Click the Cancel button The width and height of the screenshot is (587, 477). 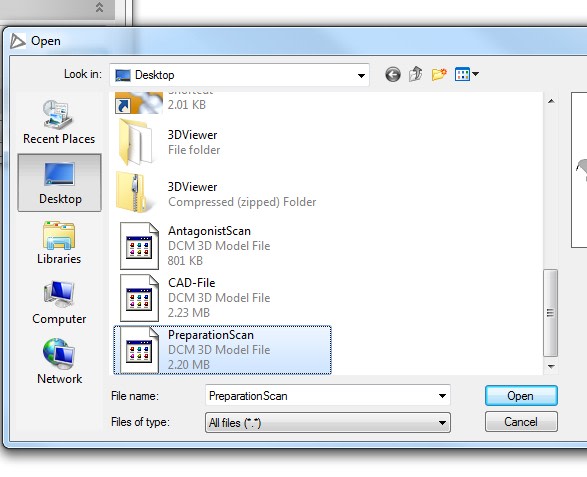(x=521, y=422)
